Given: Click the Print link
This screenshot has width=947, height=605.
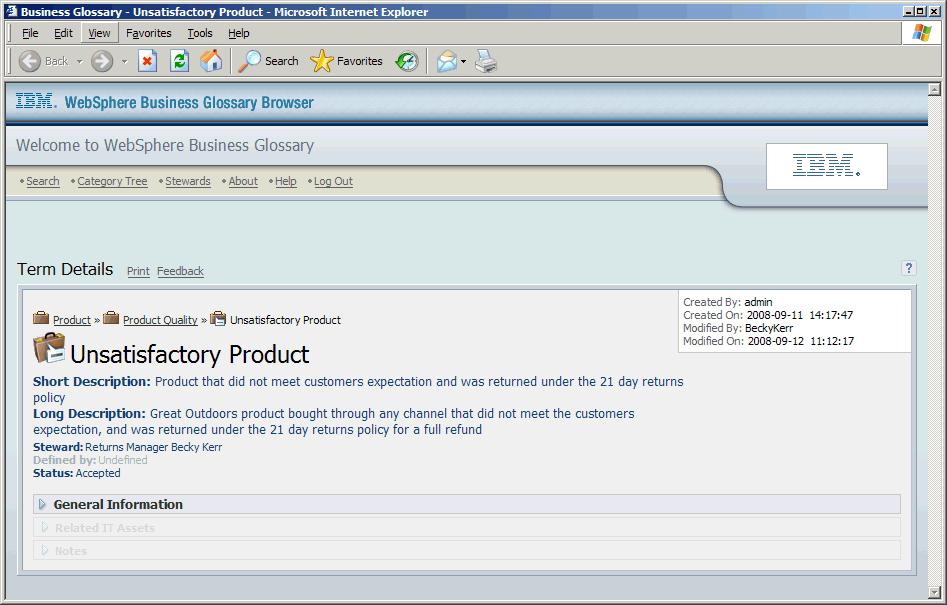Looking at the screenshot, I should [138, 271].
